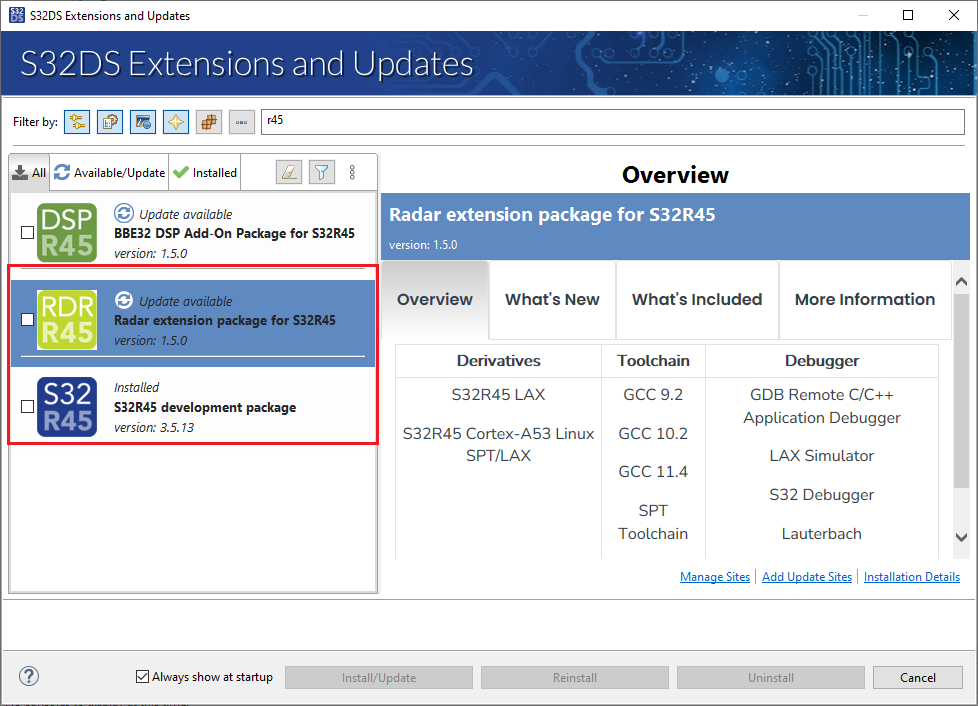Viewport: 978px width, 706px height.
Task: Select the DSP R45 package icon
Action: 66,232
